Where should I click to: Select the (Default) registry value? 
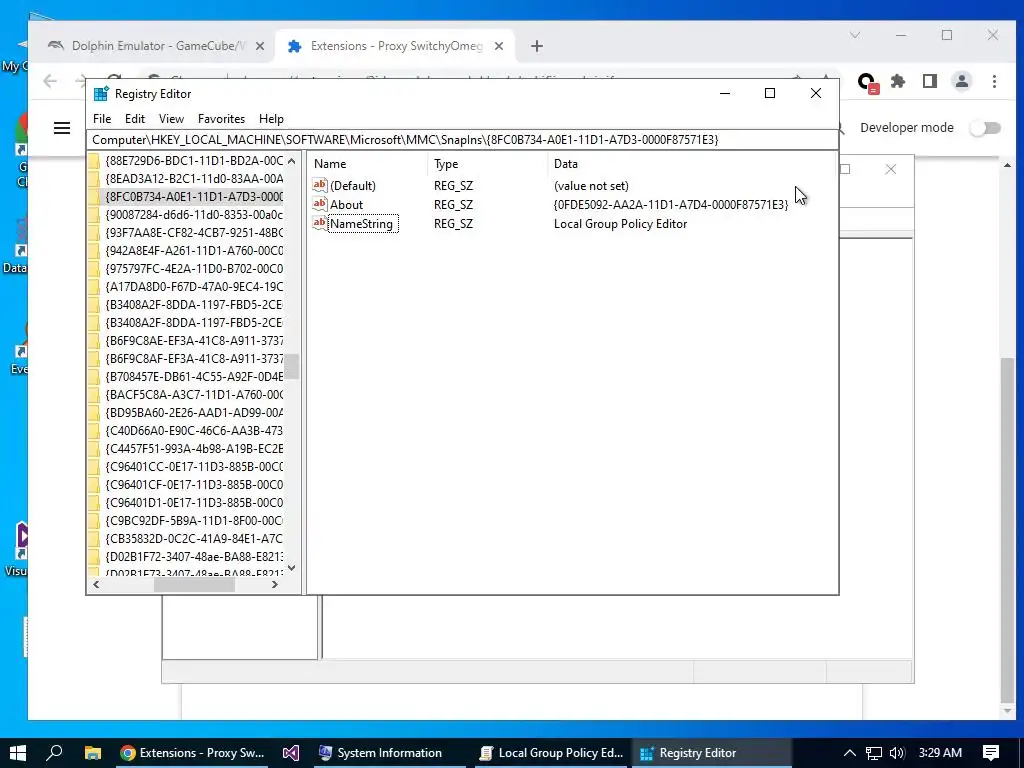tap(353, 186)
